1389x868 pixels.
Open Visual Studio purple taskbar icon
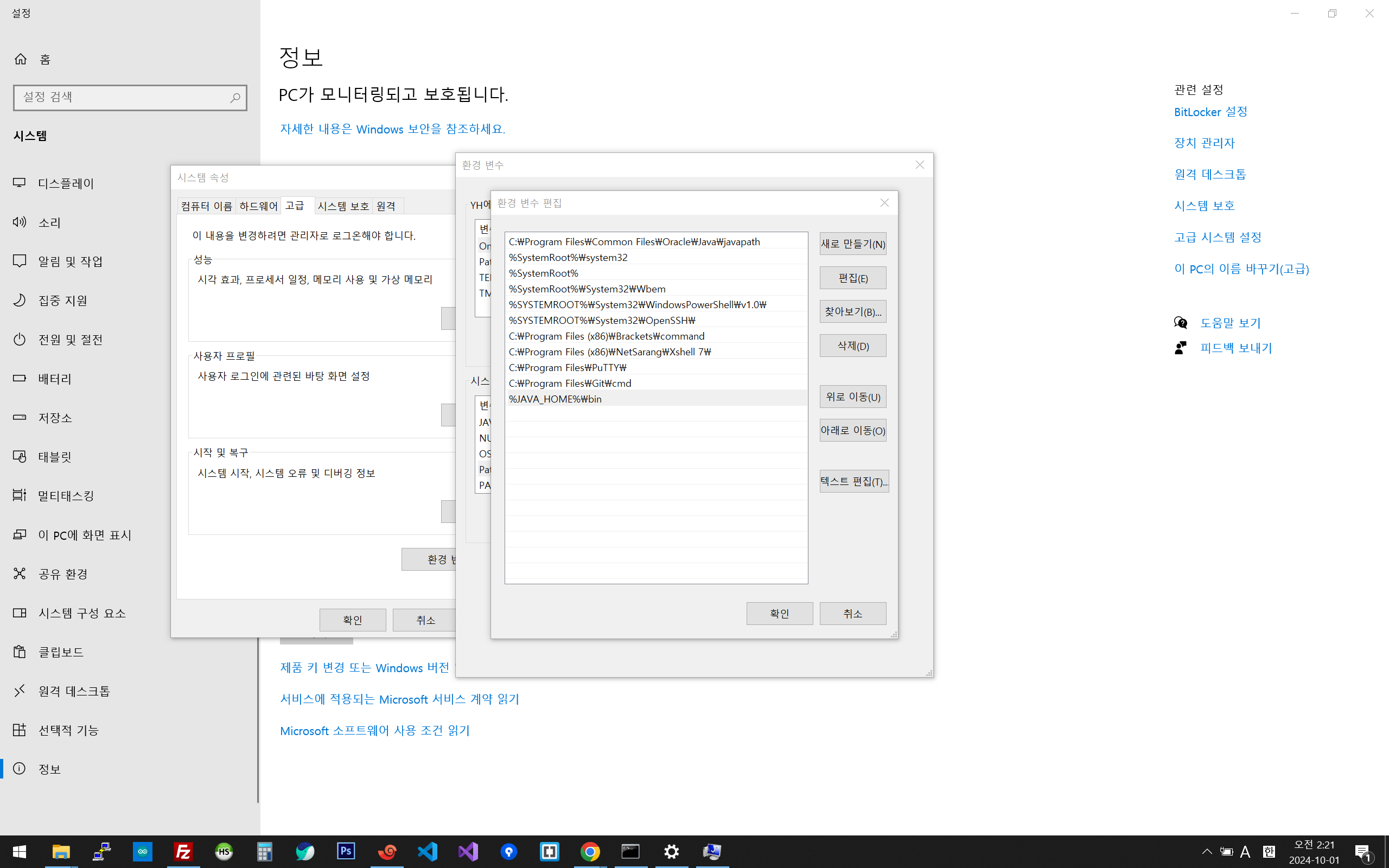[468, 851]
